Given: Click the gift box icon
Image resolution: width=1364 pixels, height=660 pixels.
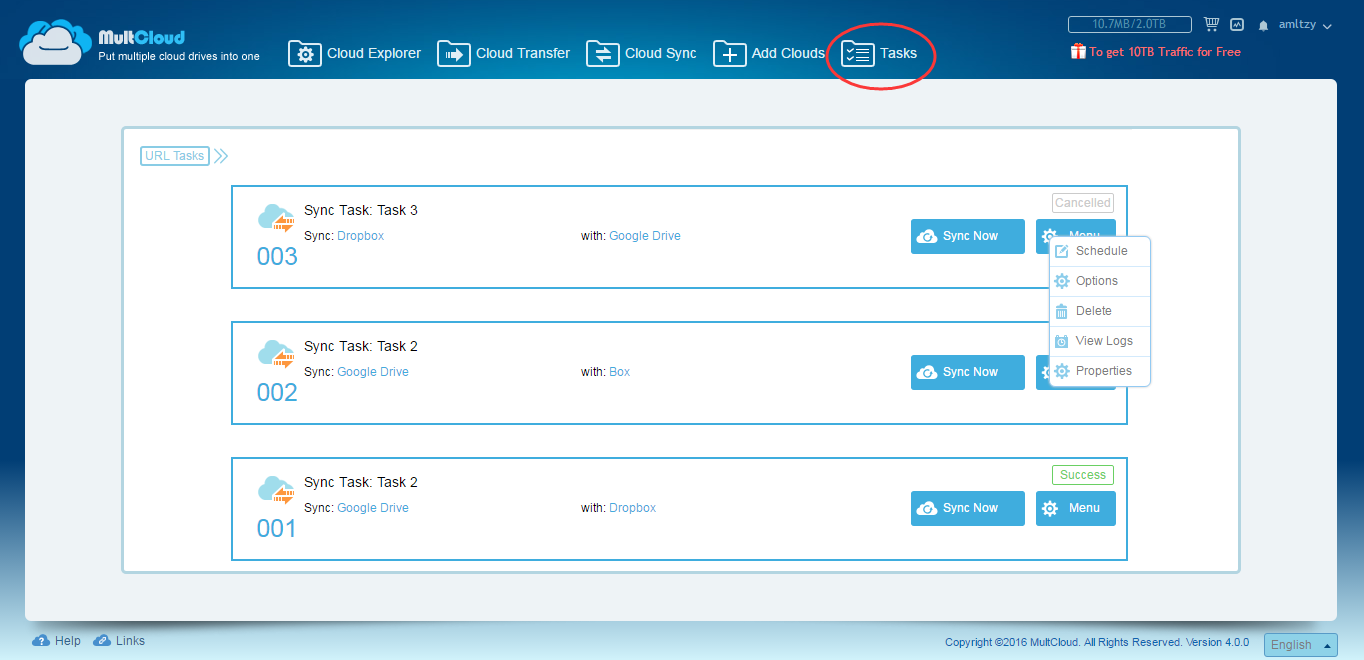Looking at the screenshot, I should click(1077, 51).
